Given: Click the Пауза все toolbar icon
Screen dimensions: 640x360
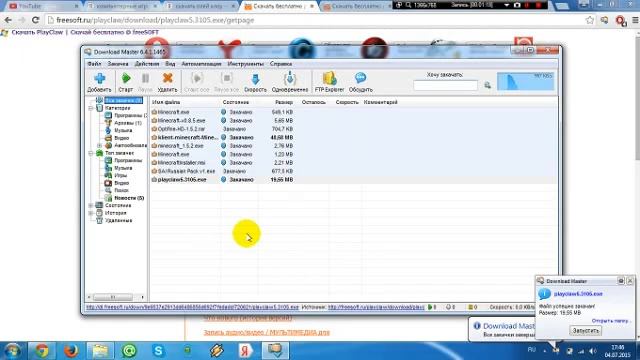Looking at the screenshot, I should 227,78.
